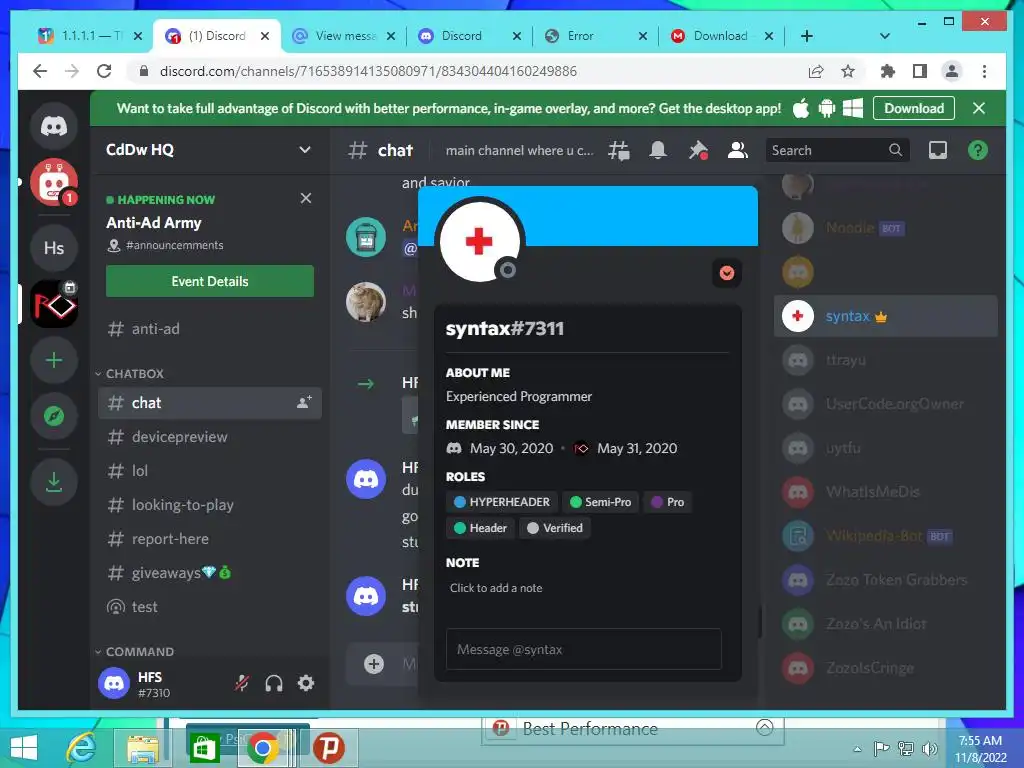Open Threads icon in channel header
The height and width of the screenshot is (768, 1024).
pos(618,150)
